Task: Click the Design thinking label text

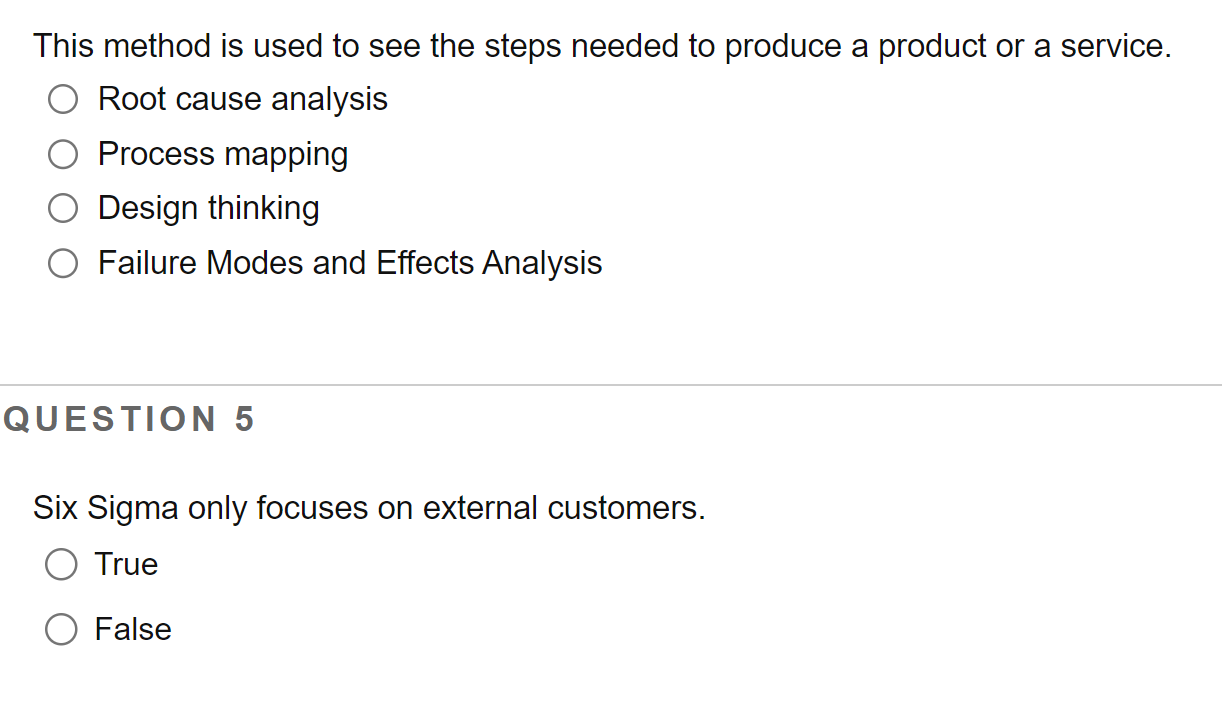Action: coord(208,208)
